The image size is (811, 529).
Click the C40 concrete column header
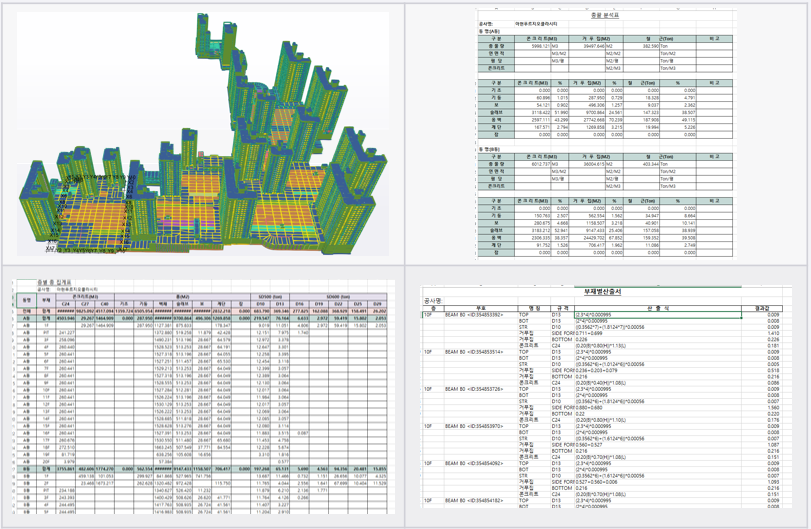tap(104, 304)
